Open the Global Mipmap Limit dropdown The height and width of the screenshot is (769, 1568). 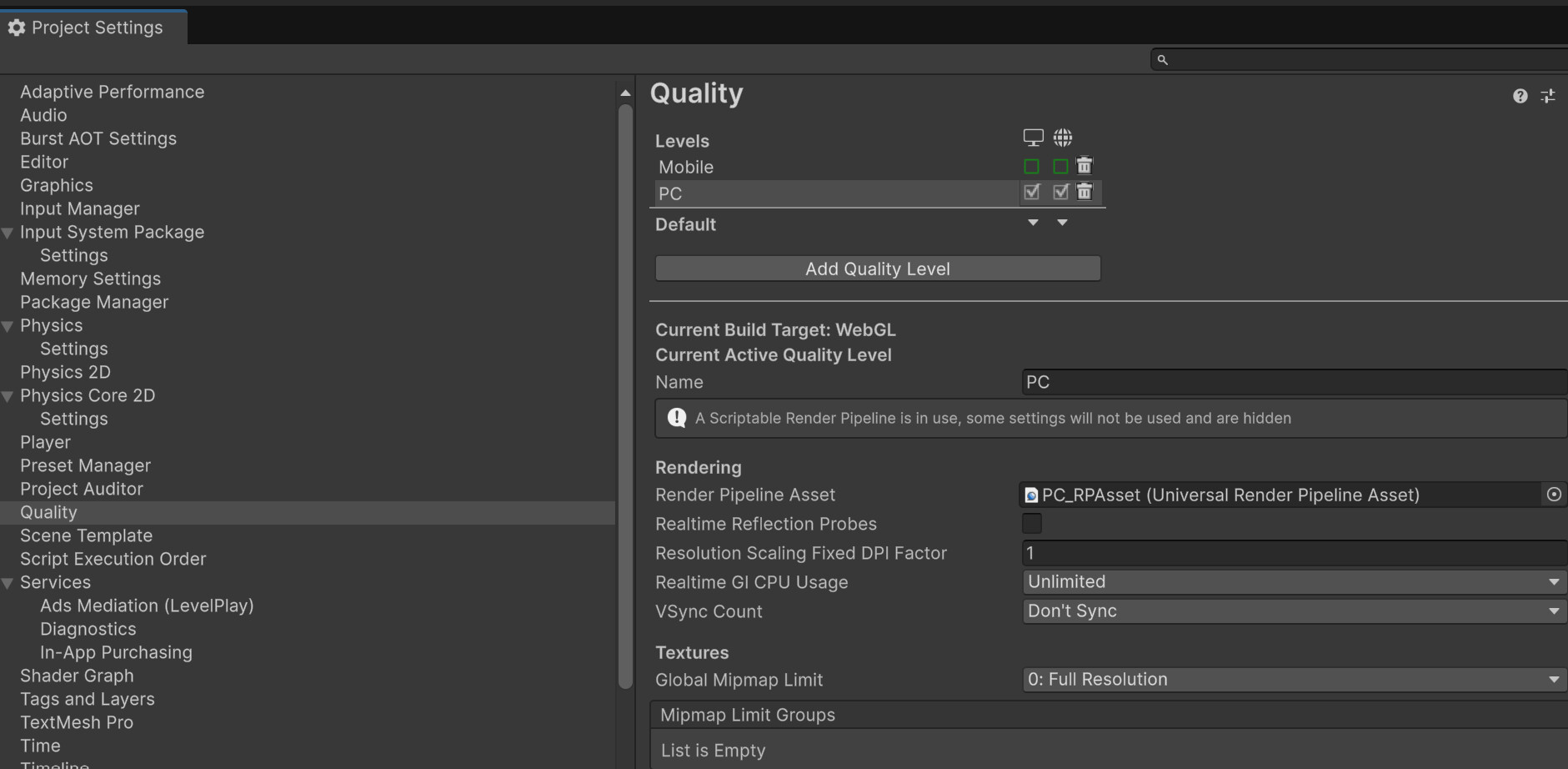(x=1295, y=679)
